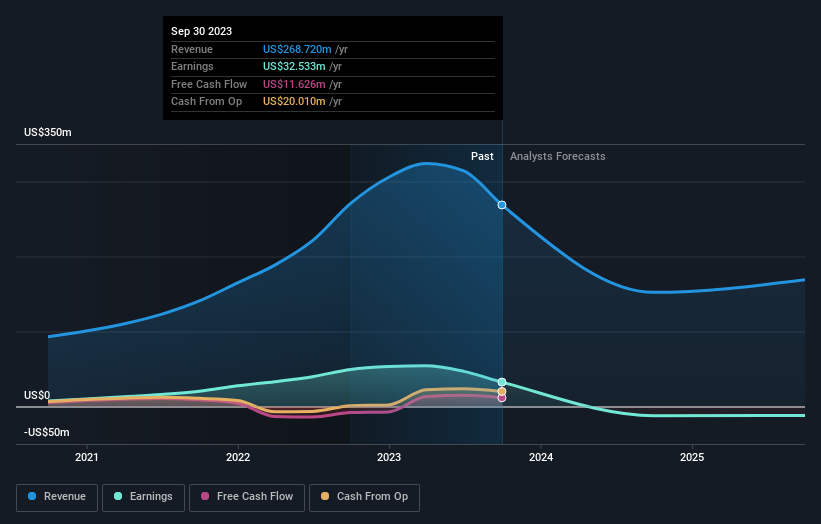Click the blue Revenue data point marker
This screenshot has width=821, height=524.
tap(502, 205)
